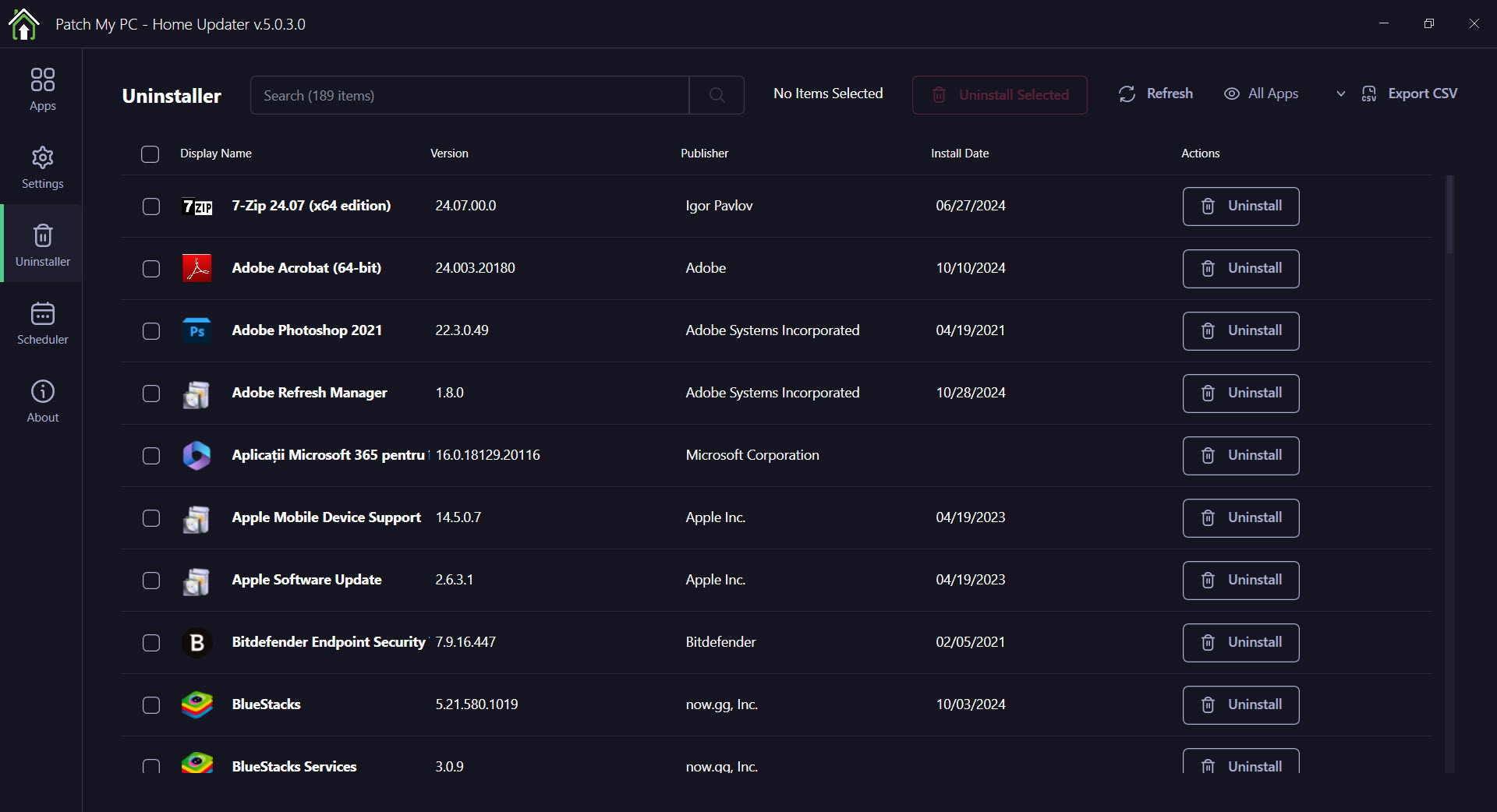1497x812 pixels.
Task: Click version 16.0.18129.20116 cell
Action: (487, 455)
